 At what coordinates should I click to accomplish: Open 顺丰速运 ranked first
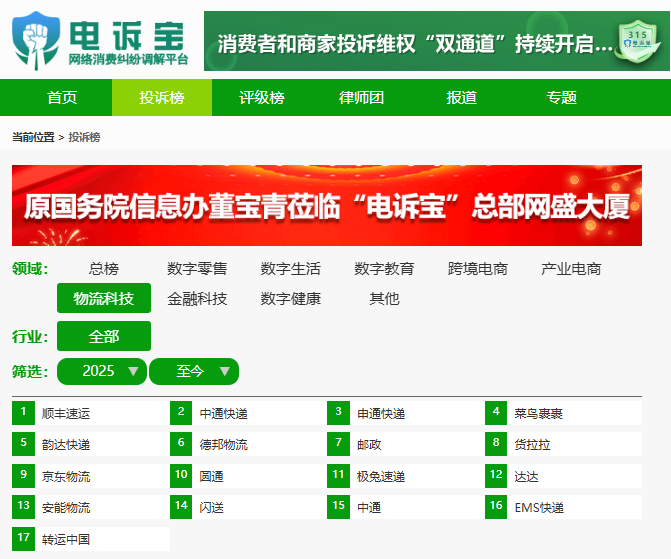click(66, 413)
